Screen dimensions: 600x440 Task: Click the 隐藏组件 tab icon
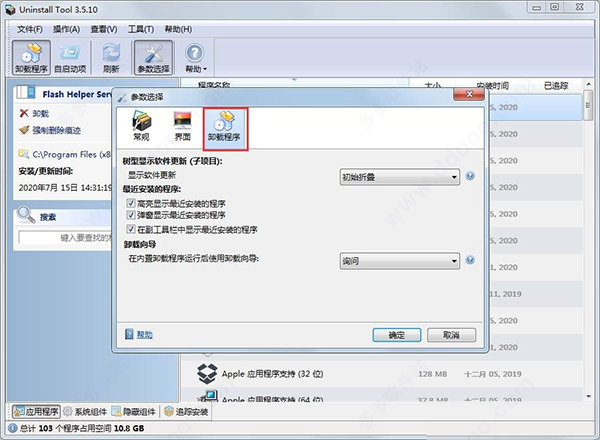coord(116,411)
